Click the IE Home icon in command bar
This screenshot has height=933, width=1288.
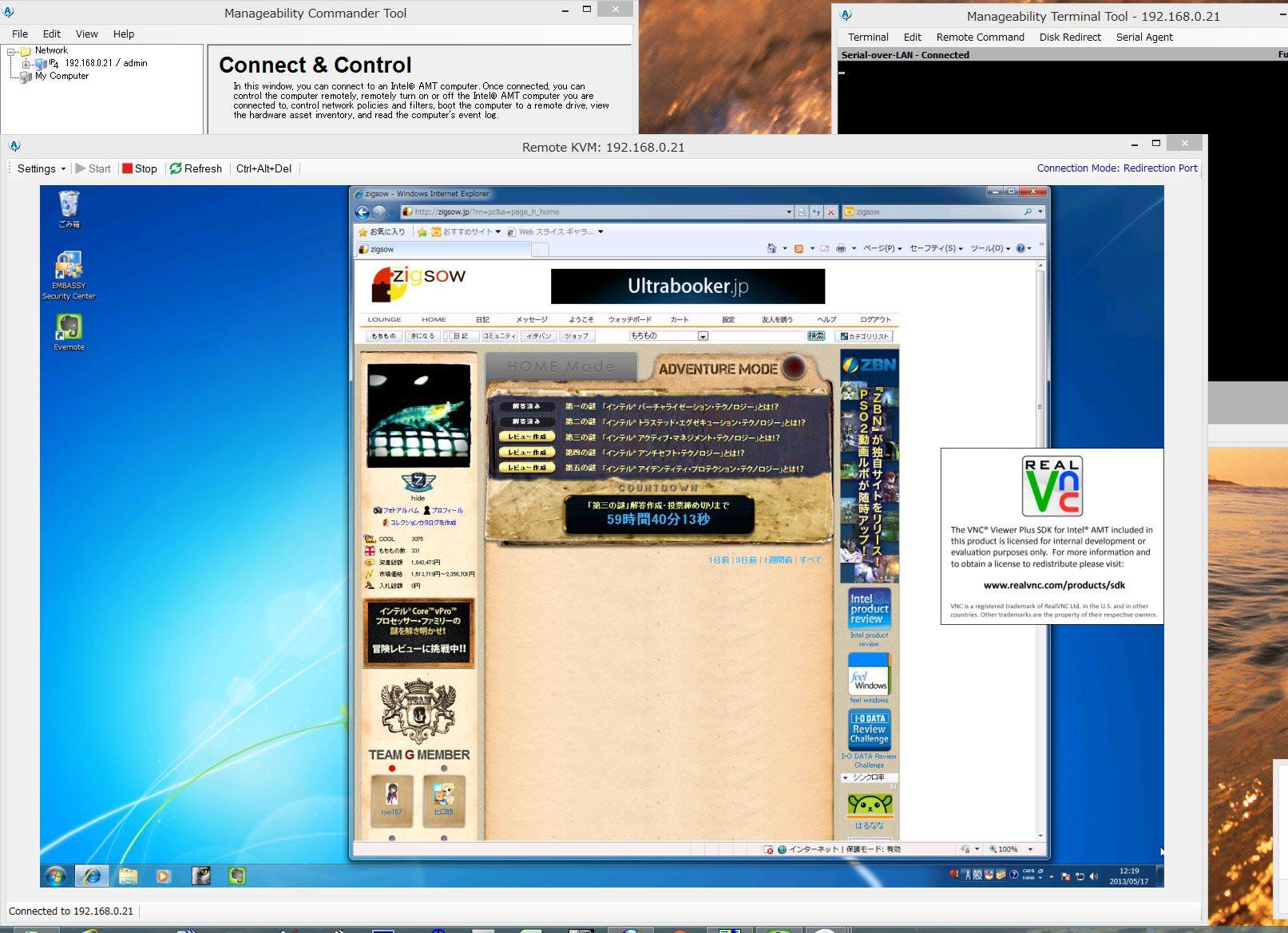point(771,248)
